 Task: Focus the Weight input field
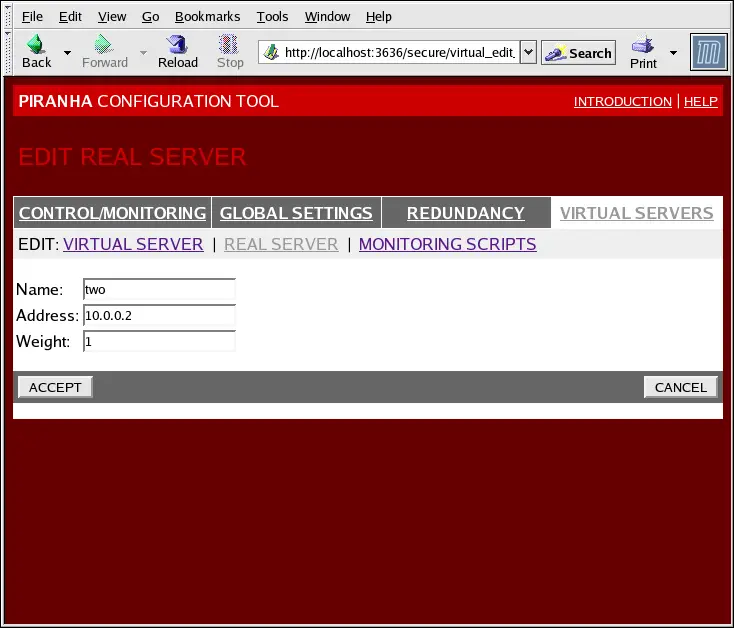(159, 342)
